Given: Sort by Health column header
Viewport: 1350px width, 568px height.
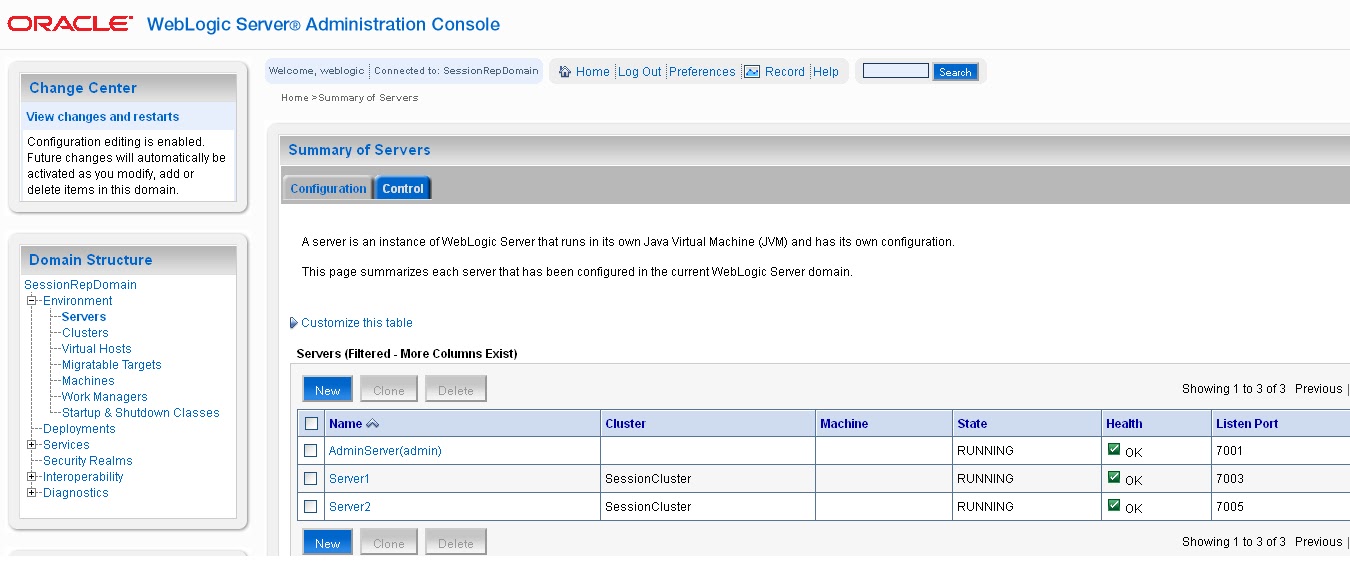Looking at the screenshot, I should 1124,424.
